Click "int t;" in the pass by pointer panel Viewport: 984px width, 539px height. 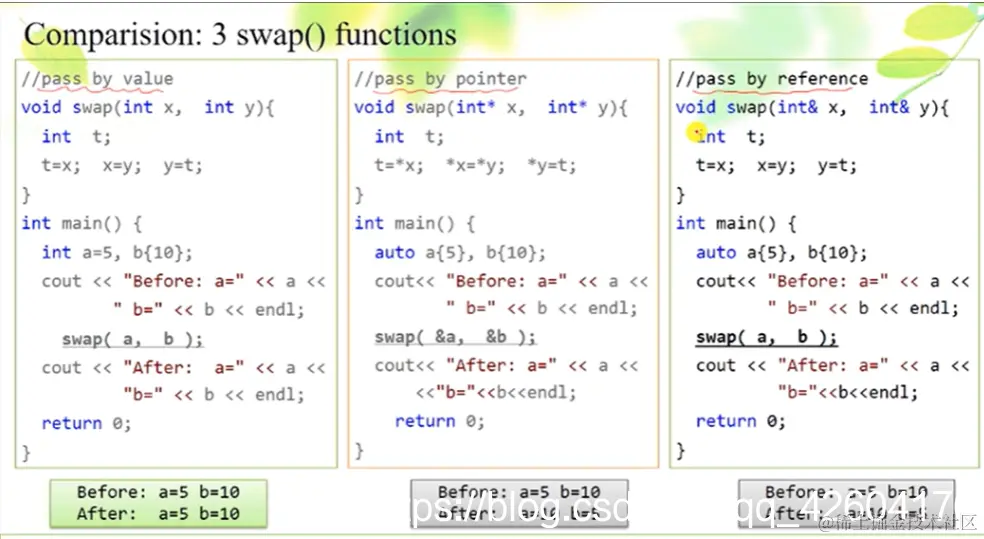point(409,137)
